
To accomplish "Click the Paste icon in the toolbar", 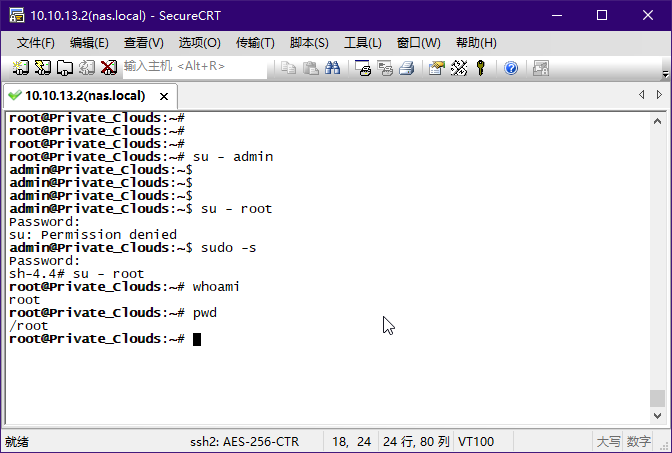I will [310, 68].
